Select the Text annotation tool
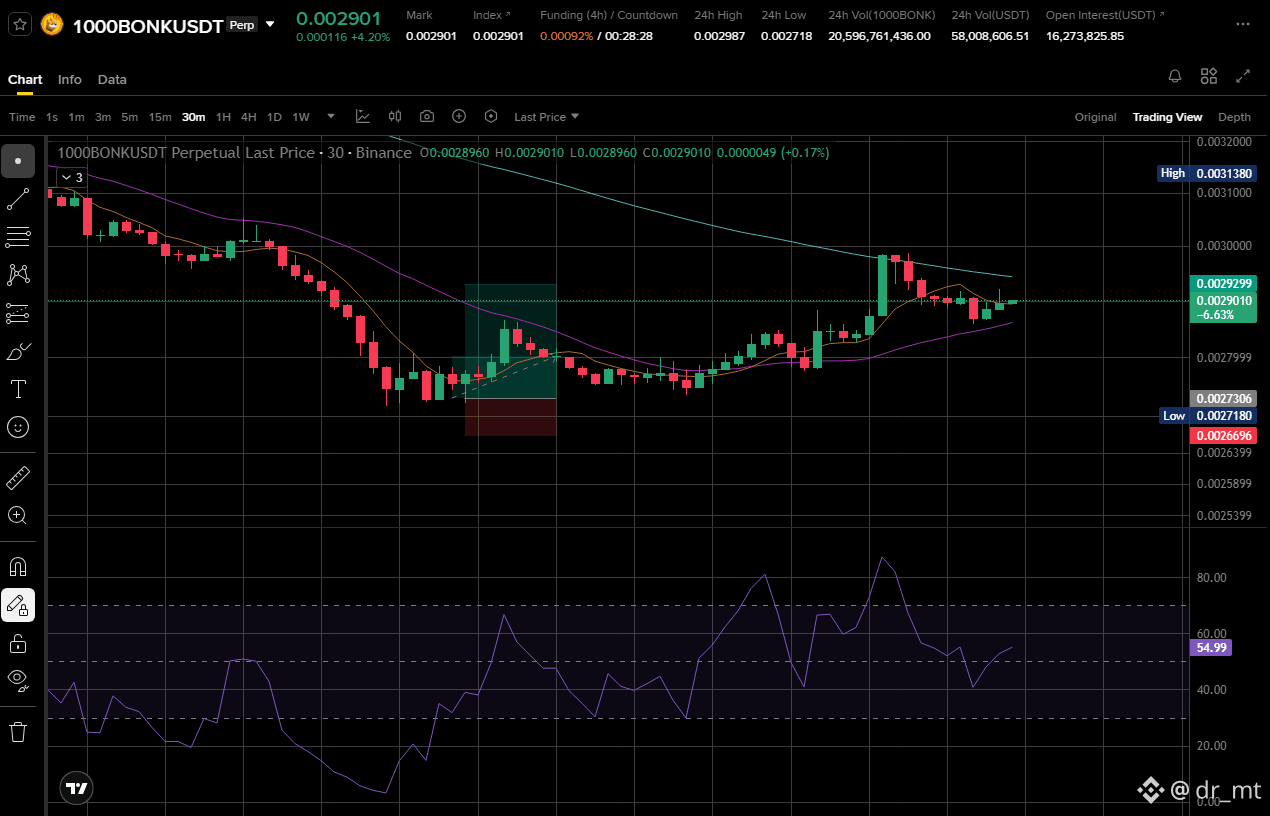Viewport: 1270px width, 816px height. (x=18, y=389)
